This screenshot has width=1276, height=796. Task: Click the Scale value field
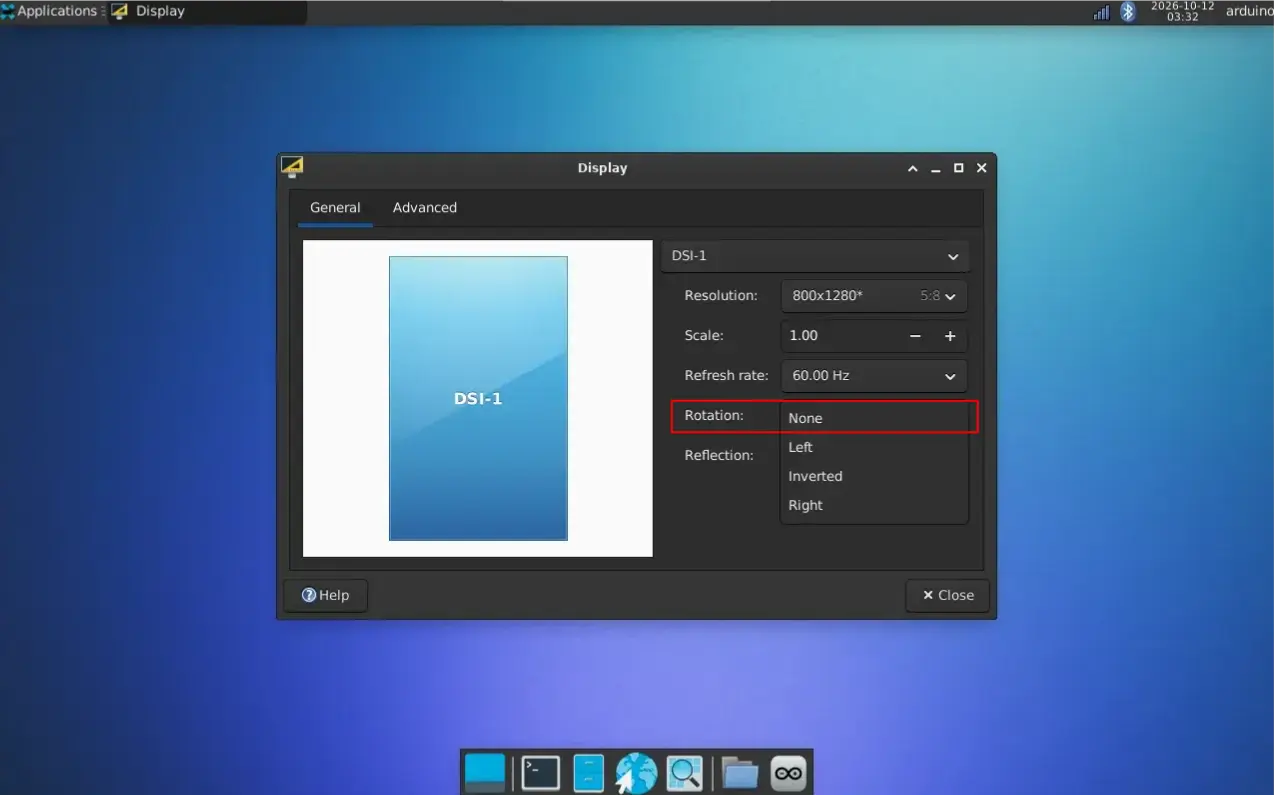[x=840, y=336]
